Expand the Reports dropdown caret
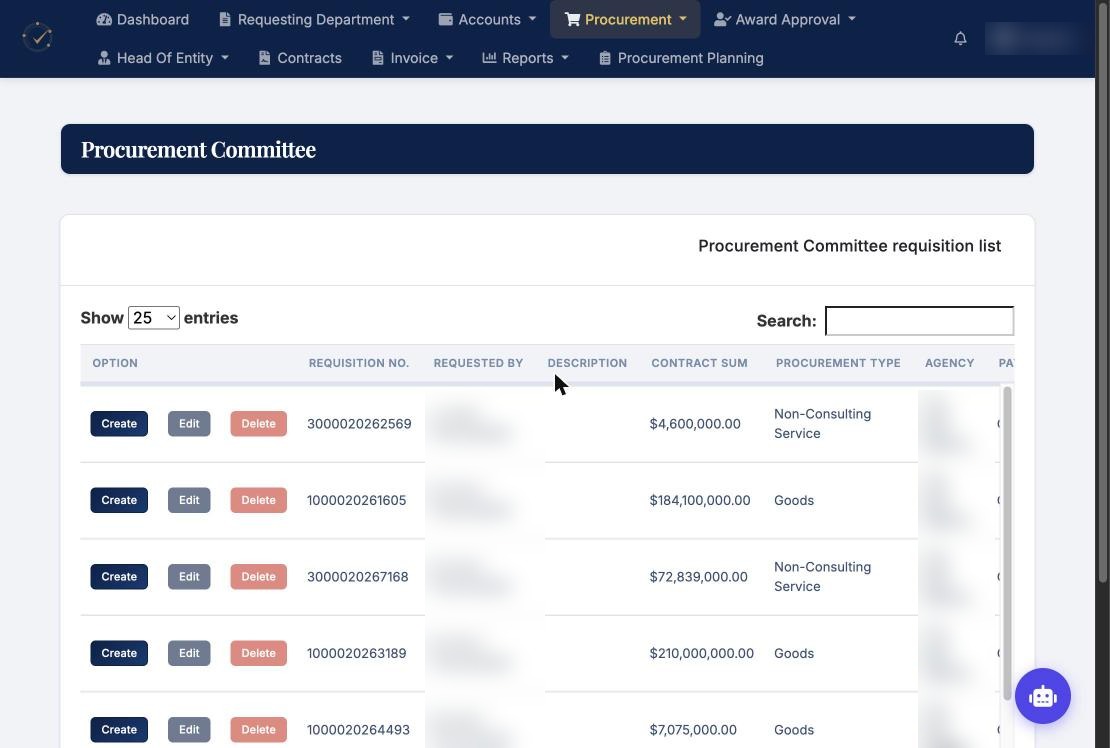The height and width of the screenshot is (748, 1110). tap(565, 58)
